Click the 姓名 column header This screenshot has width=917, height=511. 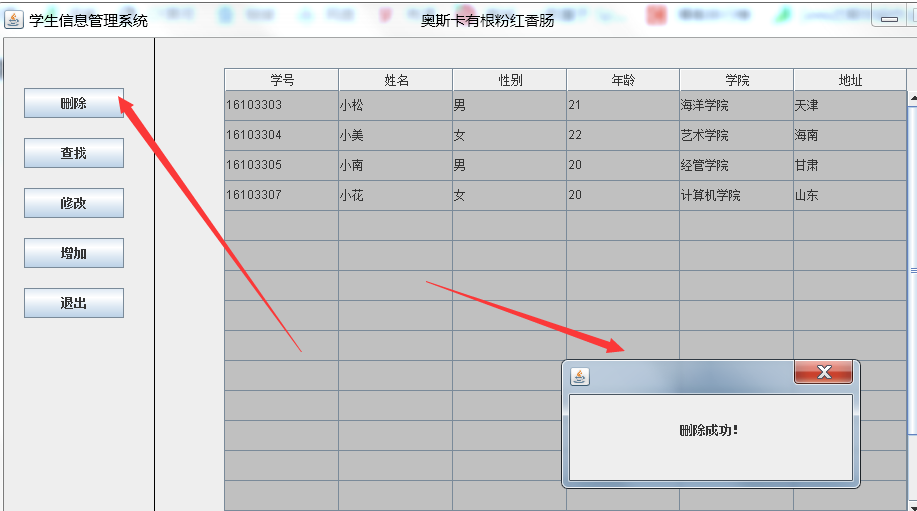(396, 80)
